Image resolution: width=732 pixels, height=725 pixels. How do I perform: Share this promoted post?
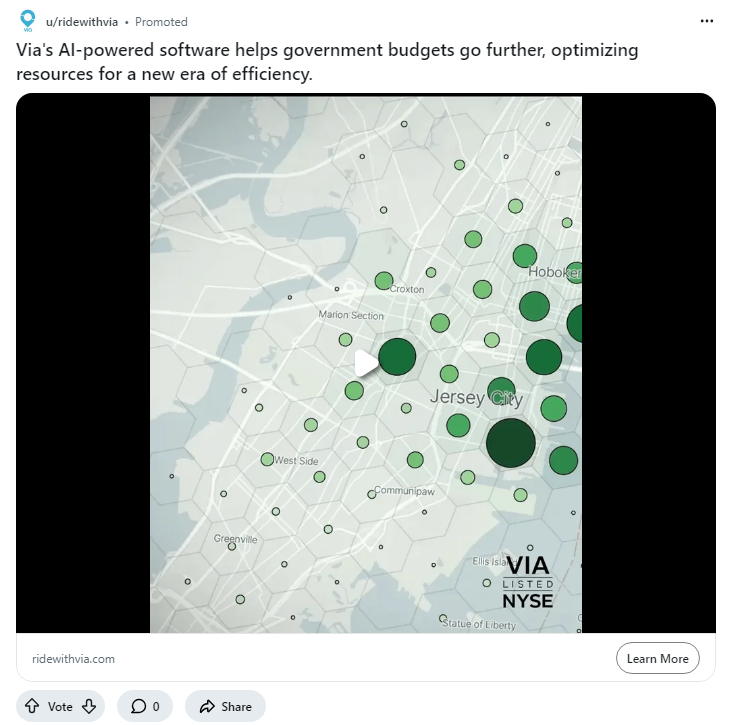click(225, 707)
